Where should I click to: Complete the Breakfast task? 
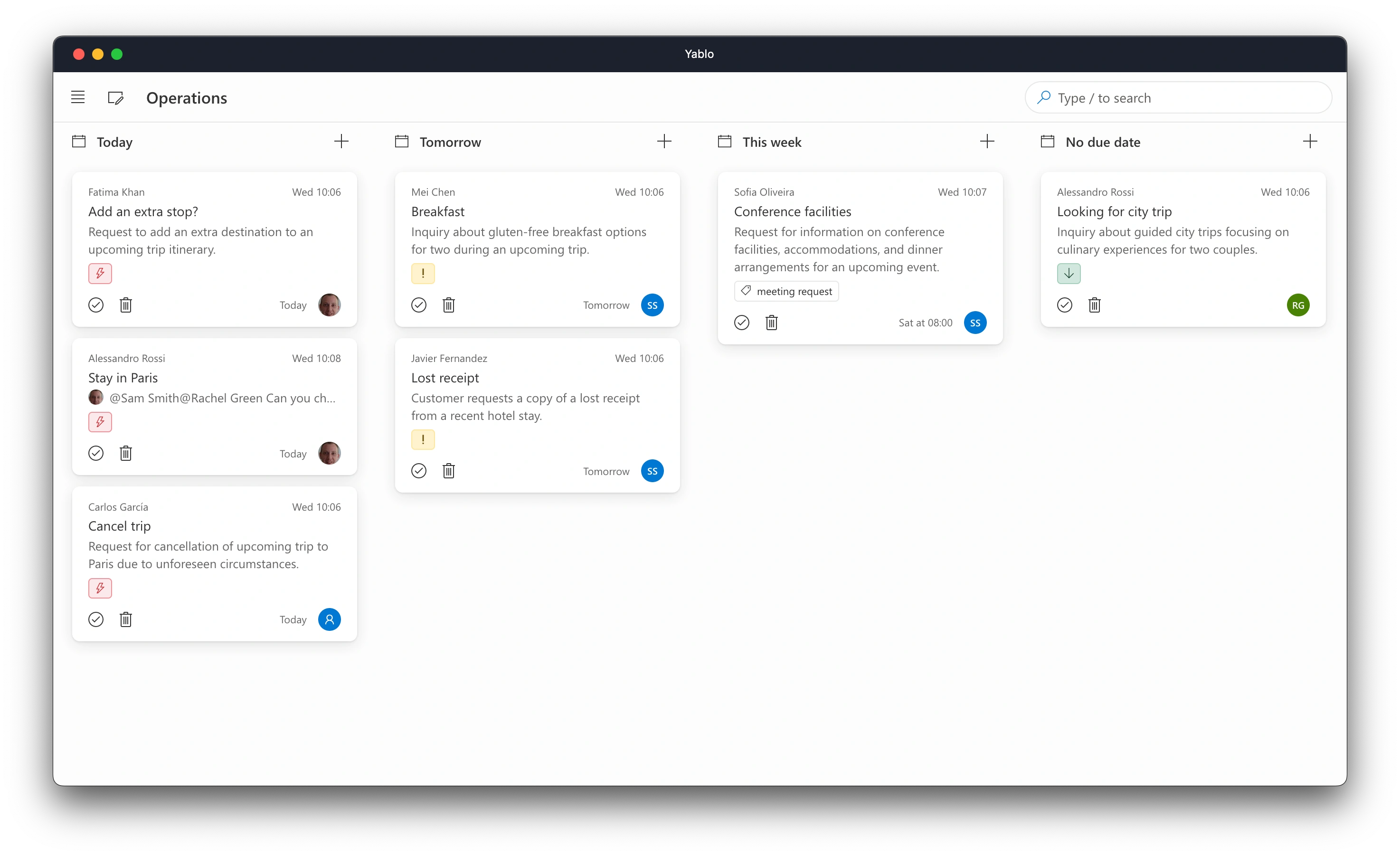(x=419, y=305)
